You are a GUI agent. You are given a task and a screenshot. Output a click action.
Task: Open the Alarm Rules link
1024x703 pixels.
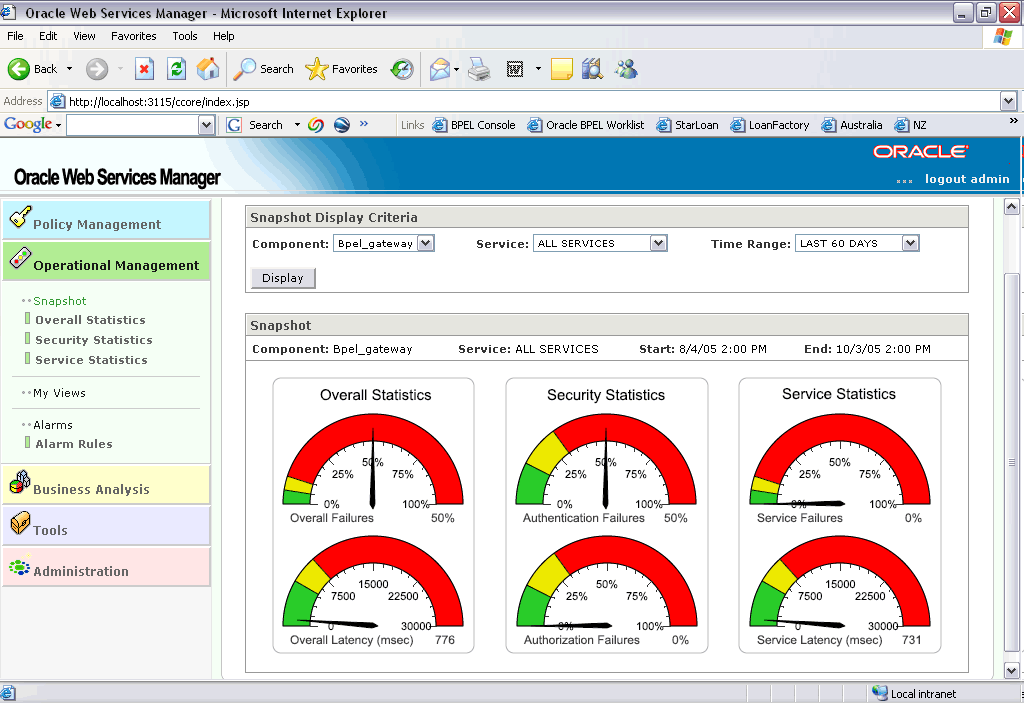[x=74, y=444]
